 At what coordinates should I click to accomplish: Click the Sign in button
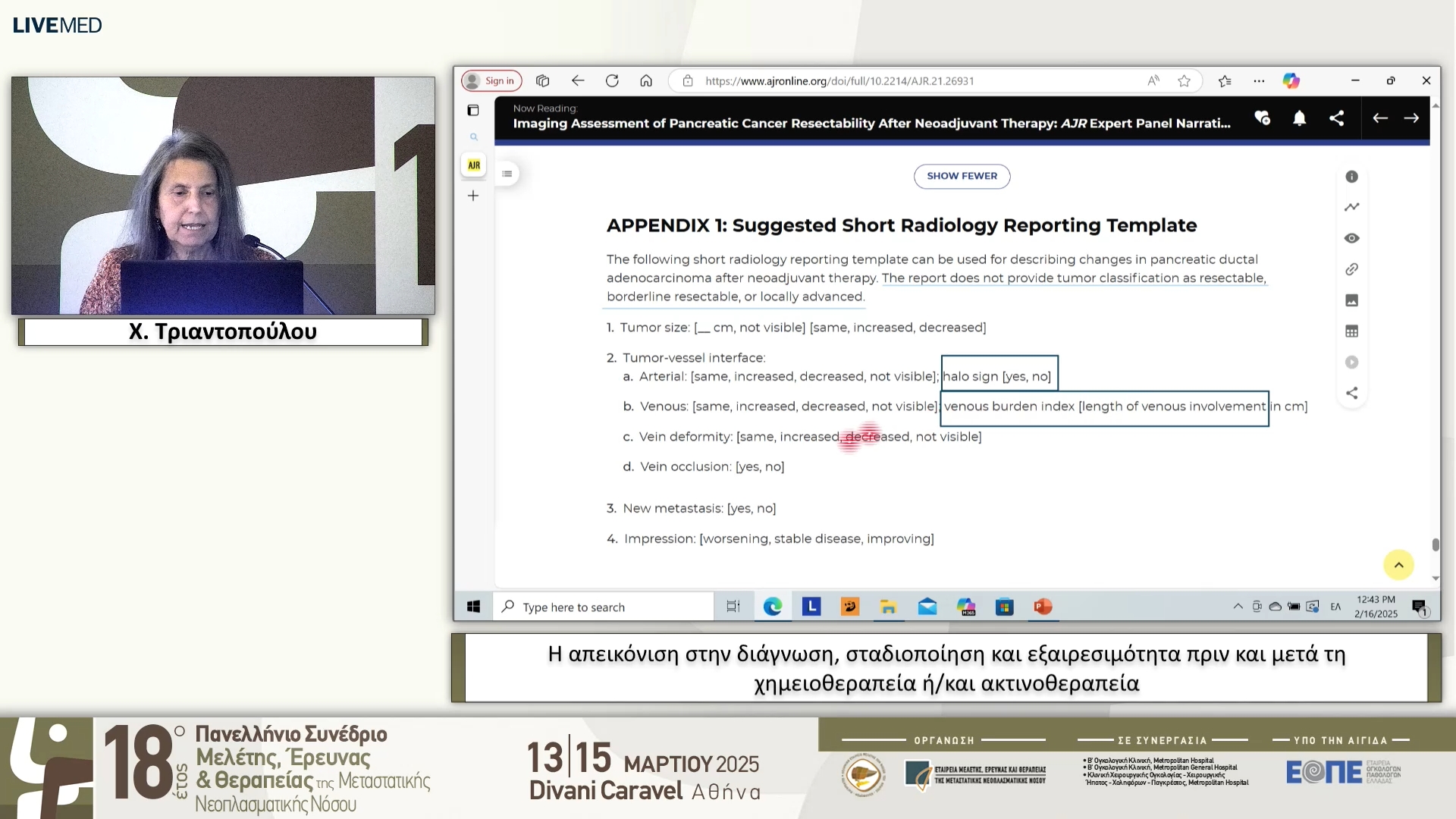click(491, 81)
